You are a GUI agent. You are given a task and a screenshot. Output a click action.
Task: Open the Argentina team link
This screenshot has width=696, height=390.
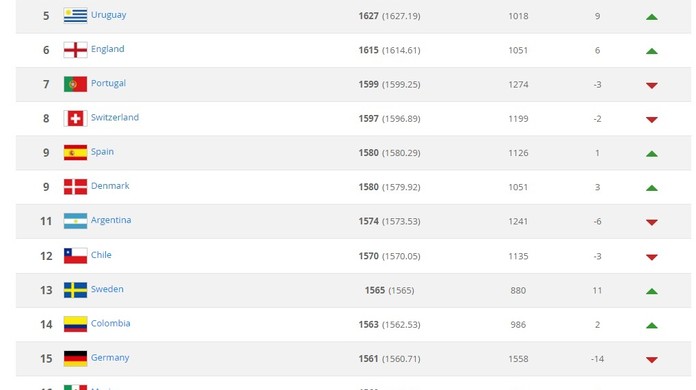(111, 220)
